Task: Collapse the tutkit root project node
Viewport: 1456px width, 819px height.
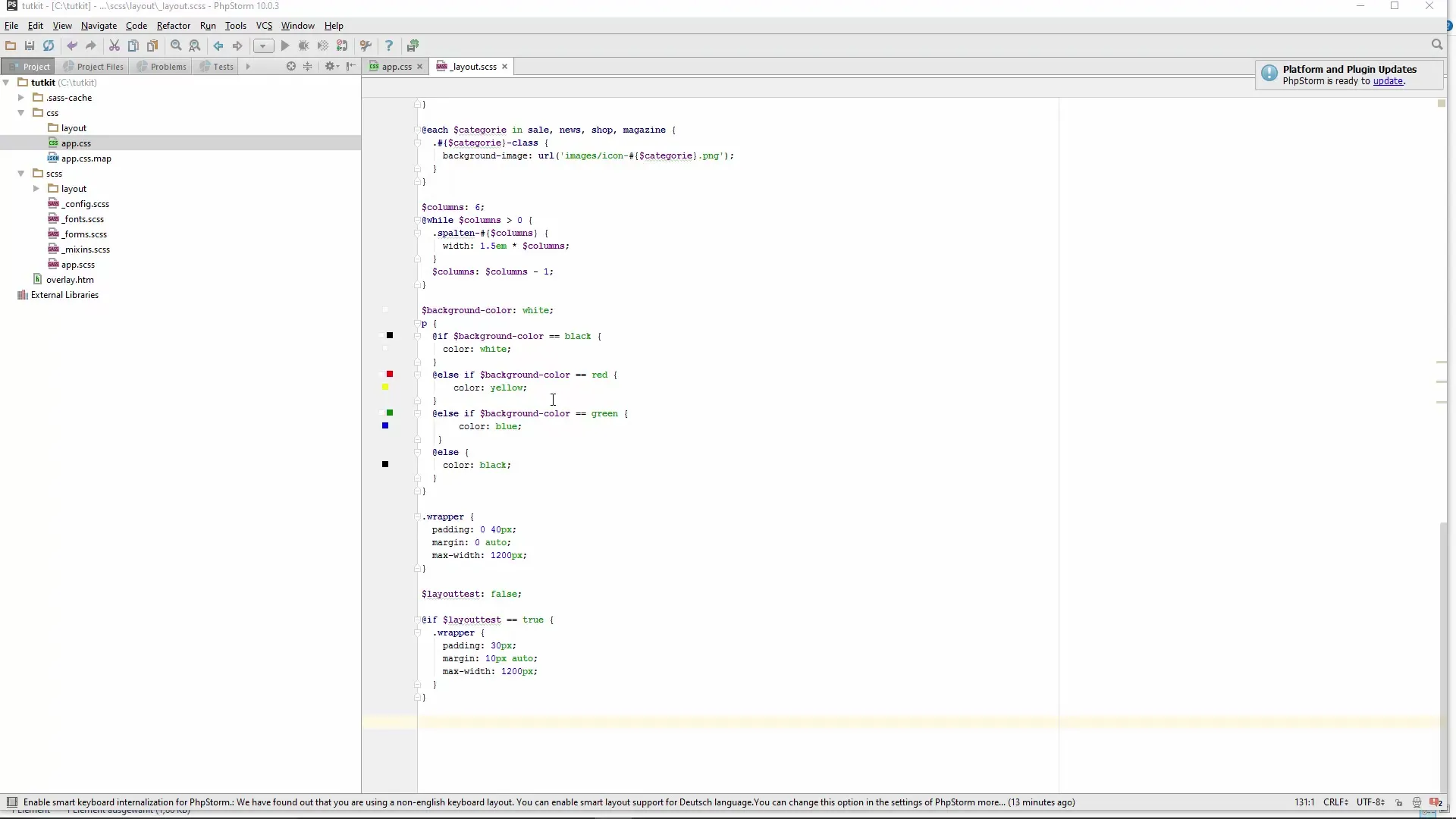Action: tap(6, 83)
